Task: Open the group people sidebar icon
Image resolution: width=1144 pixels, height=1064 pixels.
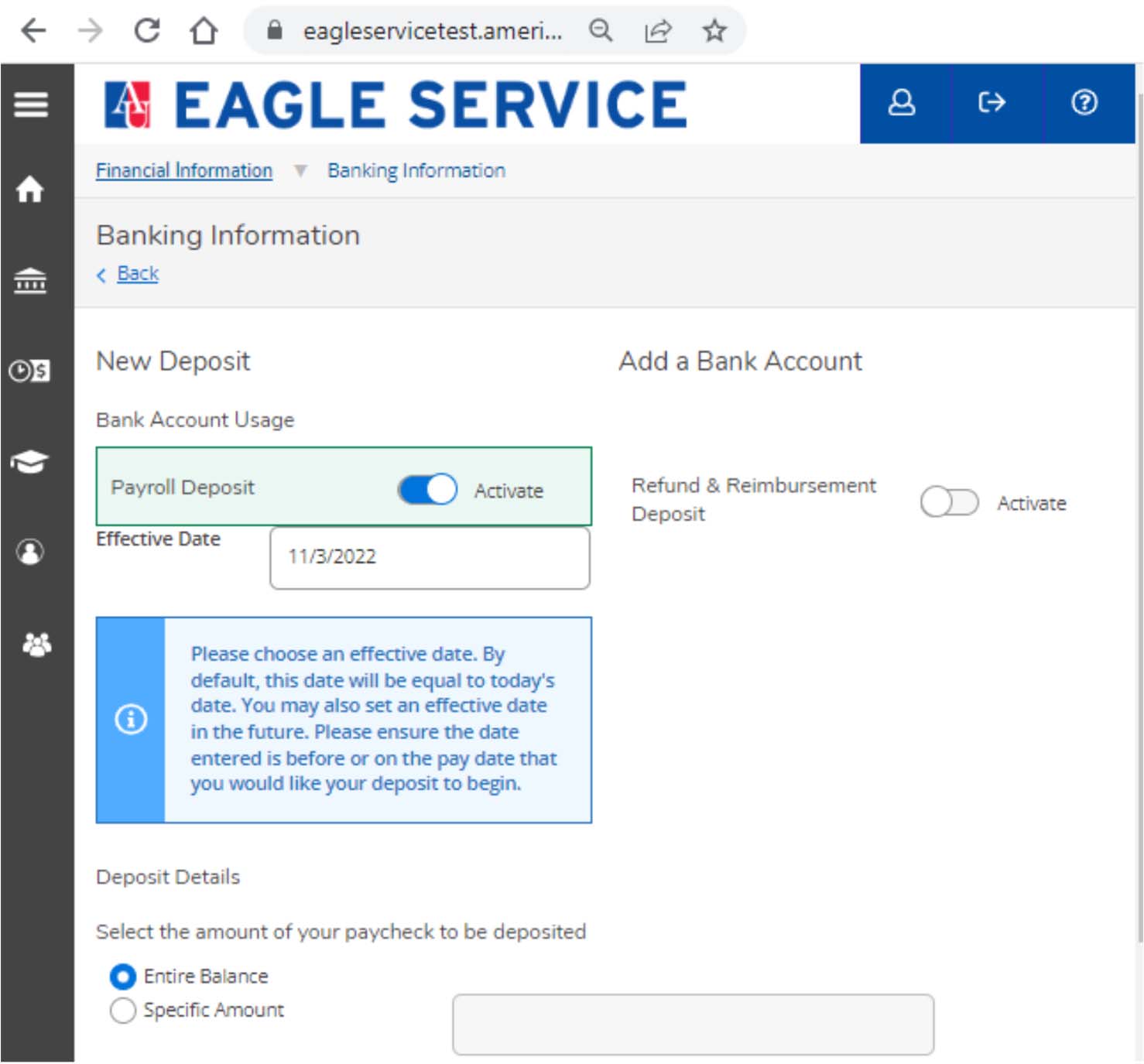Action: [x=36, y=644]
